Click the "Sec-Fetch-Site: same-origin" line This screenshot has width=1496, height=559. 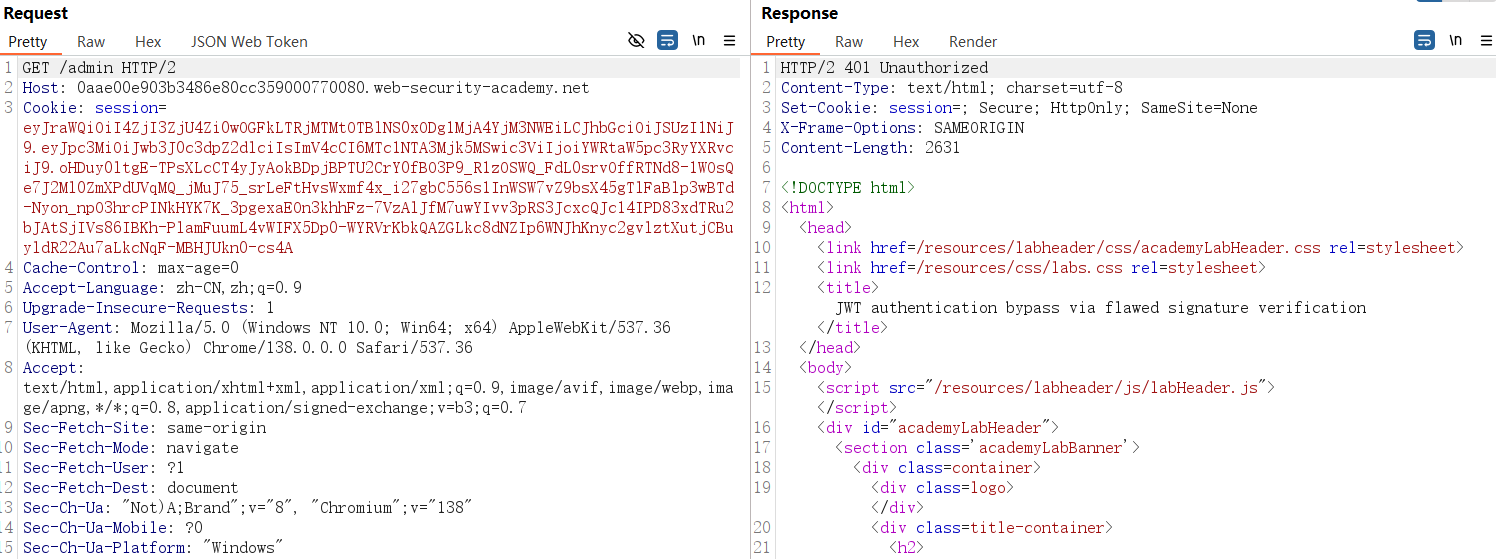(x=145, y=428)
